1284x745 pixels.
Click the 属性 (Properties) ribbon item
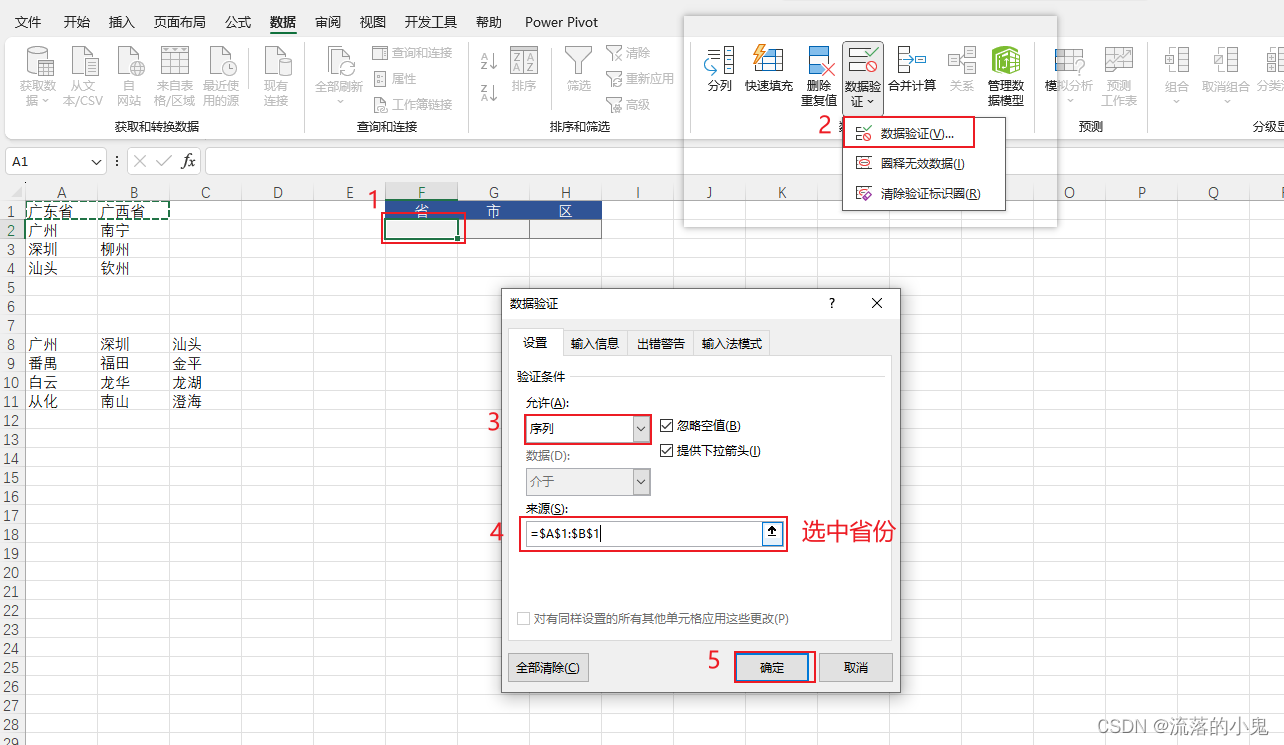395,79
